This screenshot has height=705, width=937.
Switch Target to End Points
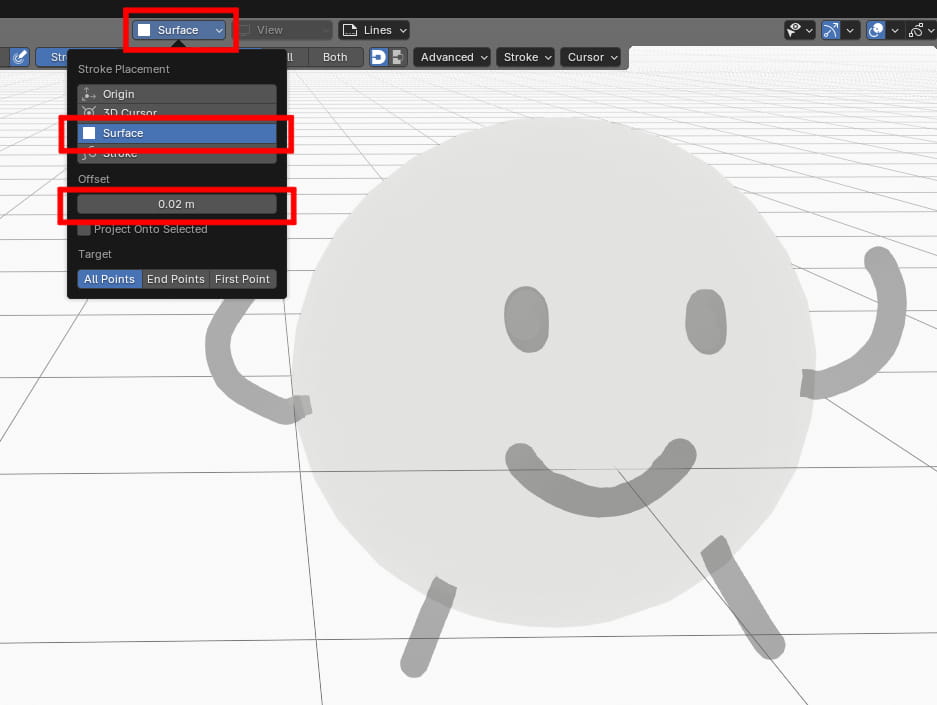click(175, 279)
